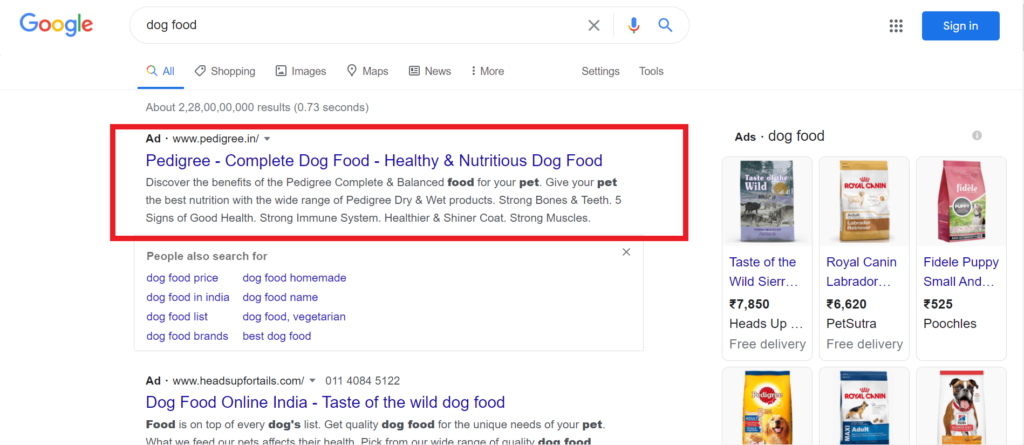Clear the search box with X icon
Image resolution: width=1024 pixels, height=445 pixels.
(594, 26)
